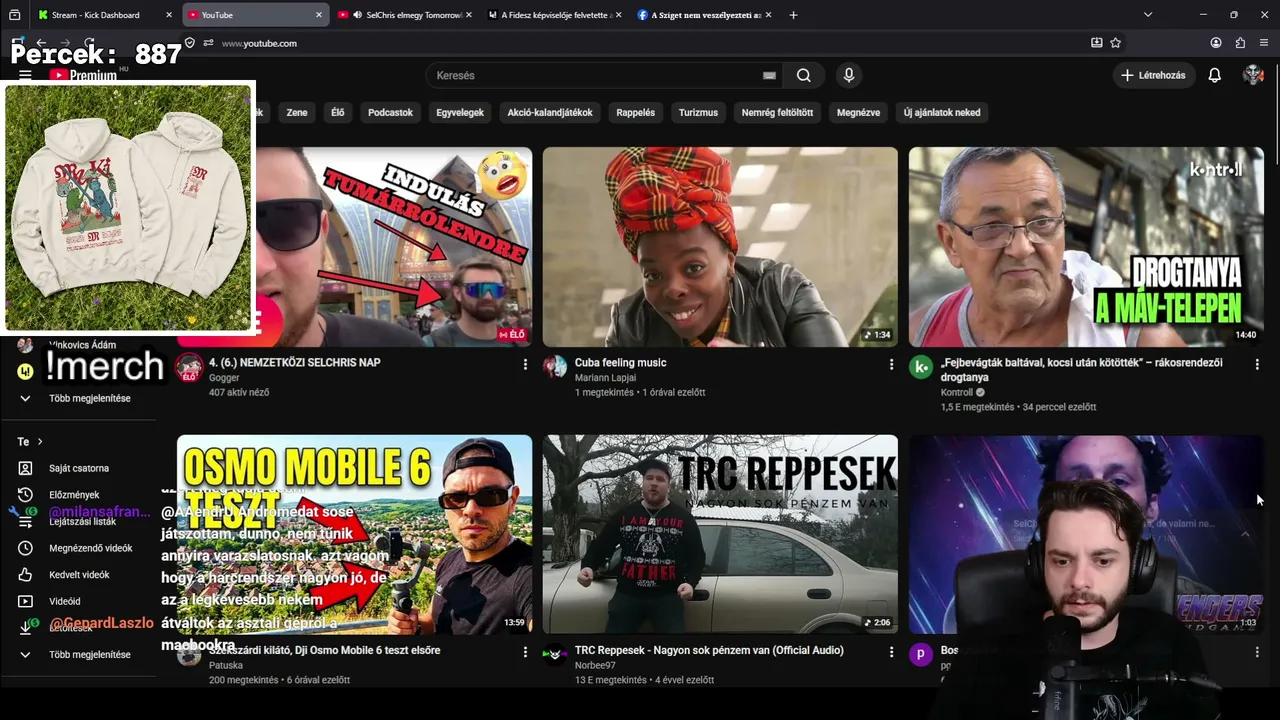
Task: Select the Új ajánlatok neked chip
Action: click(x=942, y=113)
